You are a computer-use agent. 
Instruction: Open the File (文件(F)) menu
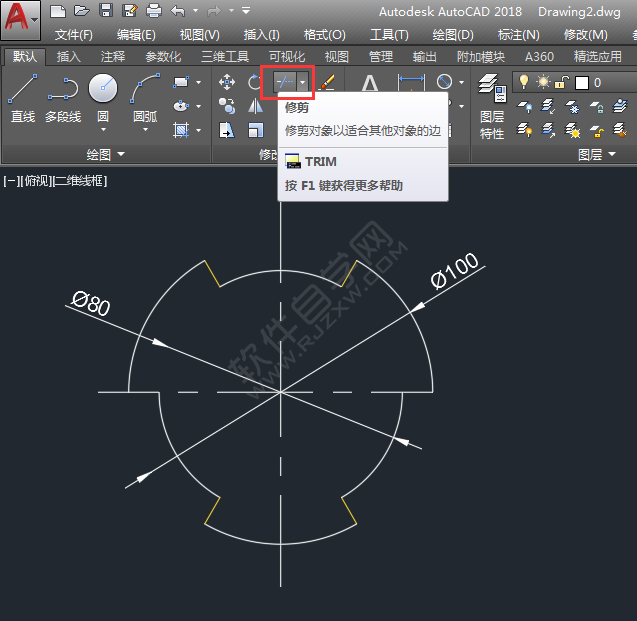[x=74, y=35]
